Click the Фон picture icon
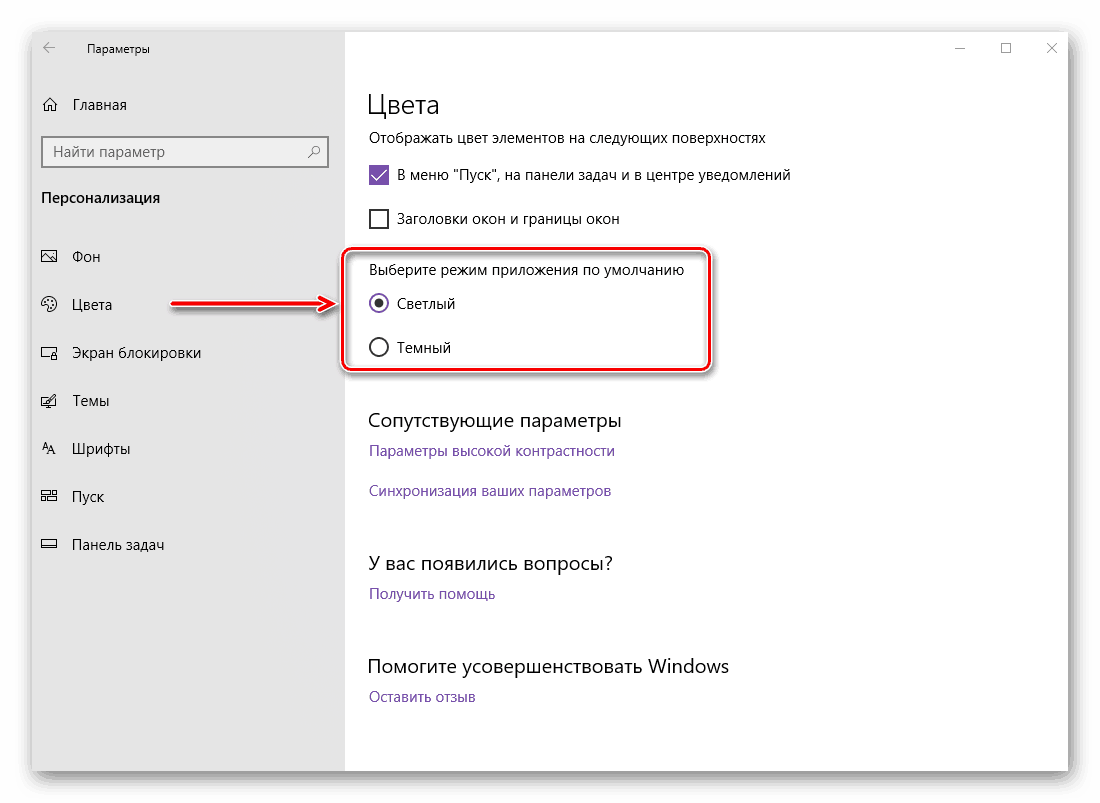The image size is (1100, 803). [49, 256]
